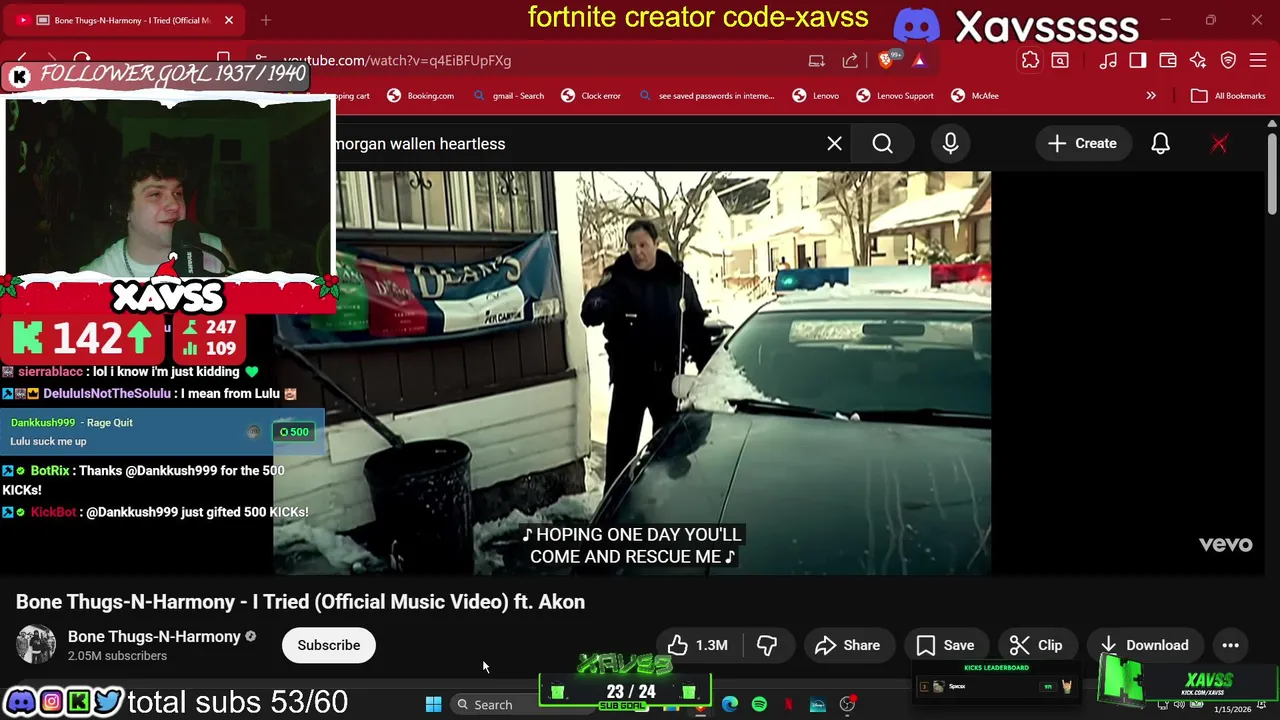Expand hidden bookmarks overflow chevron
This screenshot has height=720, width=1280.
click(1151, 96)
